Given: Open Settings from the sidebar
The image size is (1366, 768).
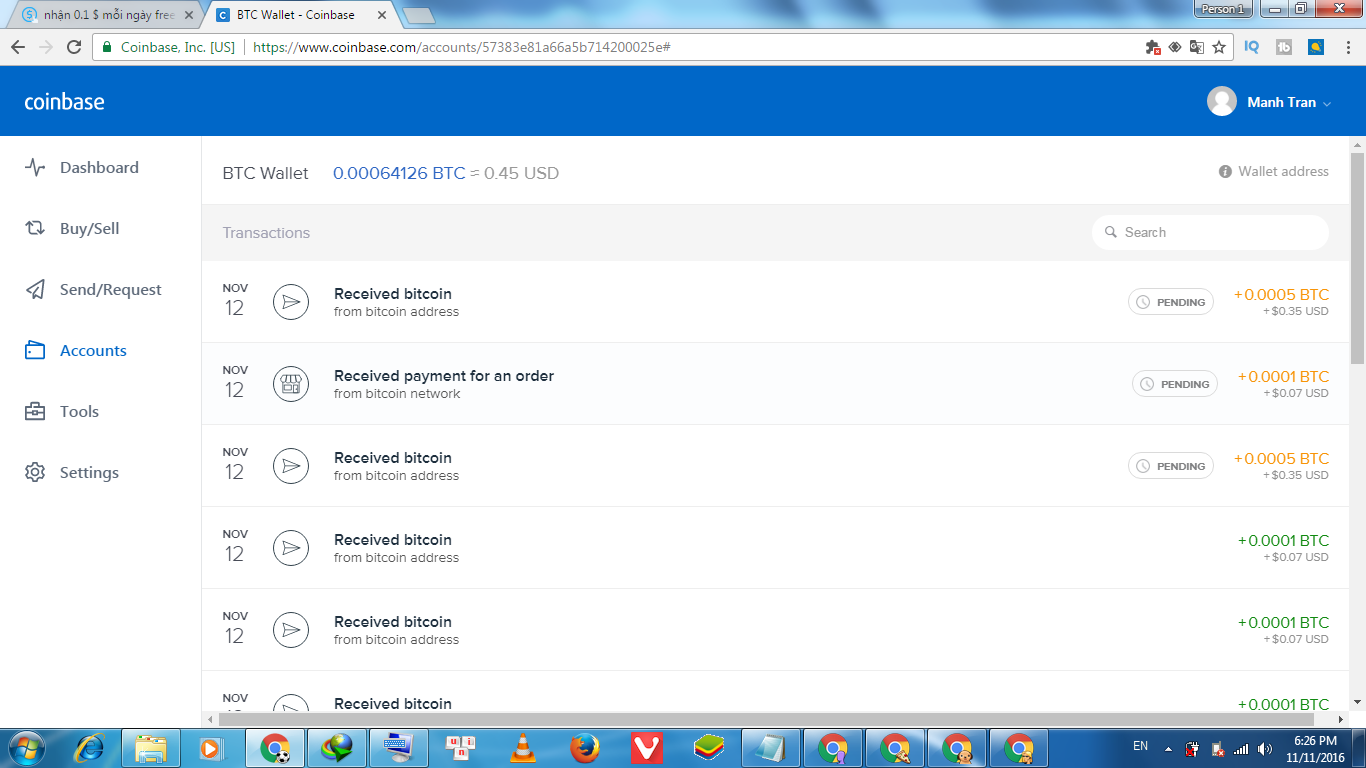Looking at the screenshot, I should tap(89, 473).
